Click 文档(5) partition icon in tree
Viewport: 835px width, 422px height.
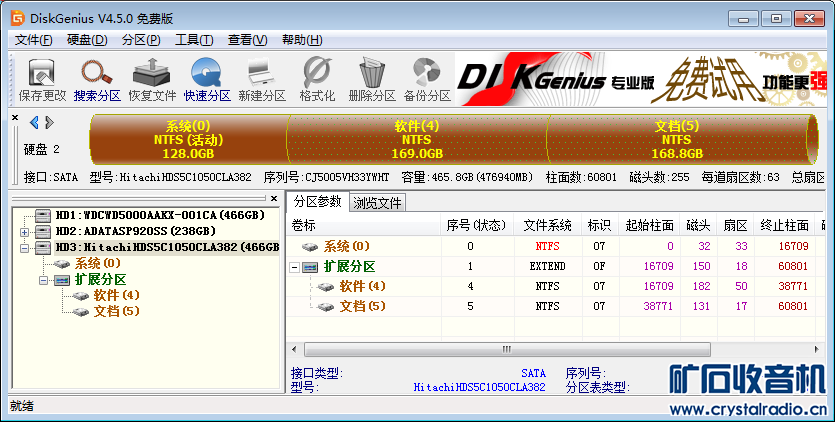coord(81,312)
